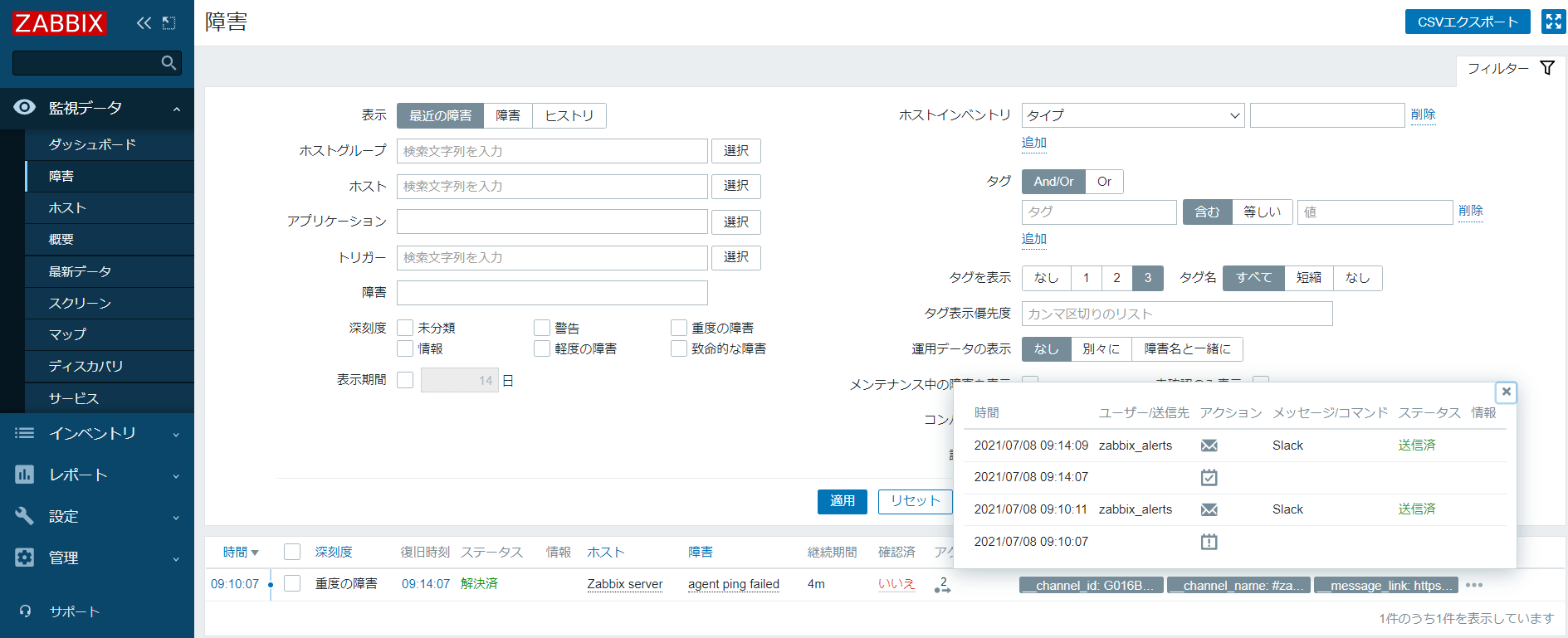Click the いいえ acknowledgement link
The width and height of the screenshot is (1568, 638).
click(x=896, y=584)
